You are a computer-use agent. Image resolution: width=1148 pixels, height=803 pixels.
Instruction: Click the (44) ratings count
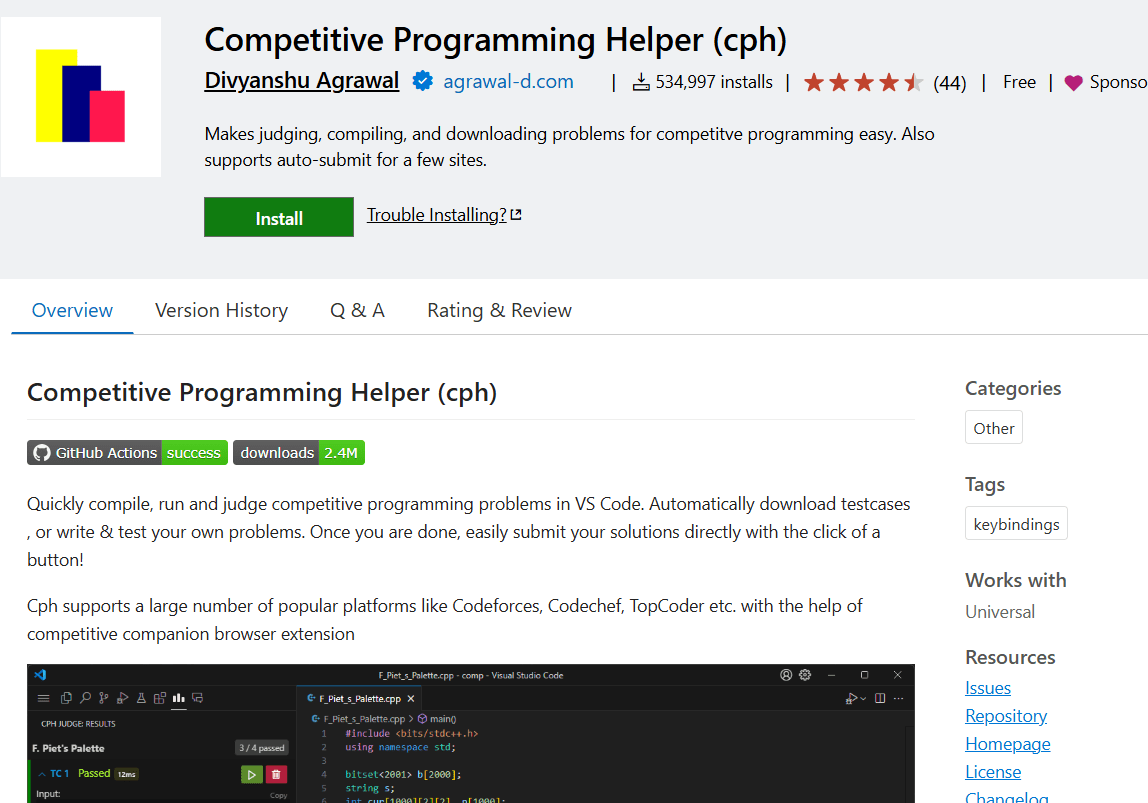click(x=950, y=83)
